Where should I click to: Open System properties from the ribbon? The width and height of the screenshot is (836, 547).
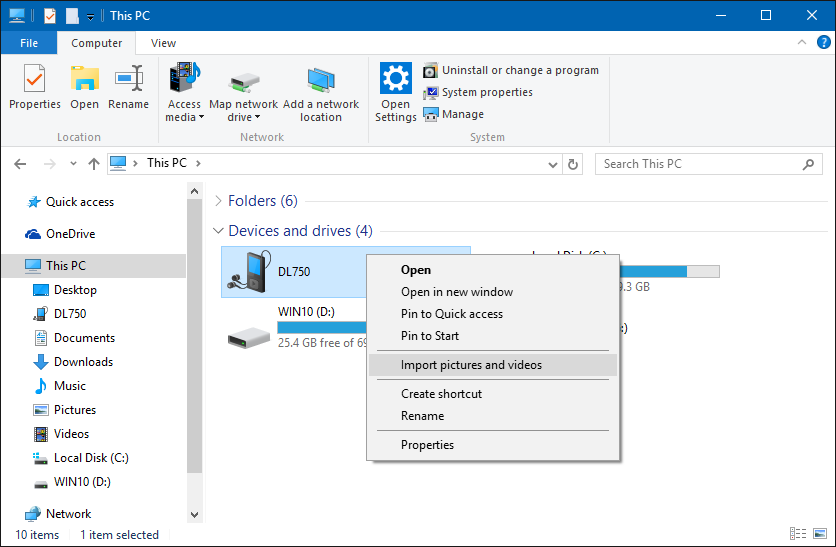478,92
